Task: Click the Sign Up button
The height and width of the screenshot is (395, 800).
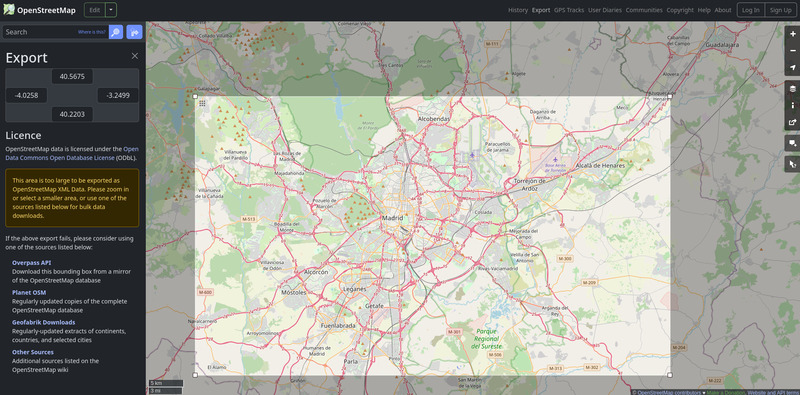Action: point(781,10)
